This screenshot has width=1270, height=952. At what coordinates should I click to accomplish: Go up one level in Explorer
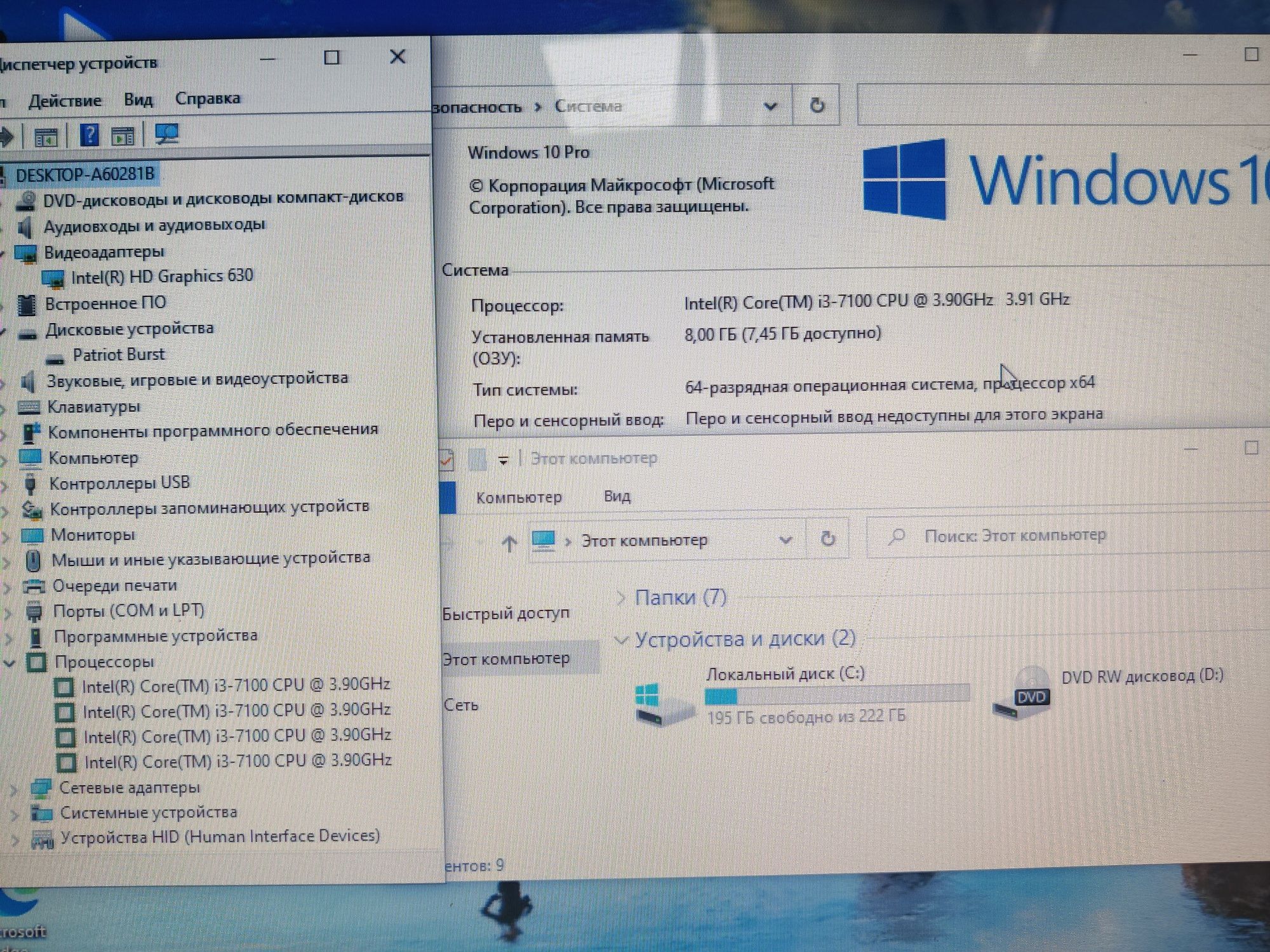tap(509, 543)
